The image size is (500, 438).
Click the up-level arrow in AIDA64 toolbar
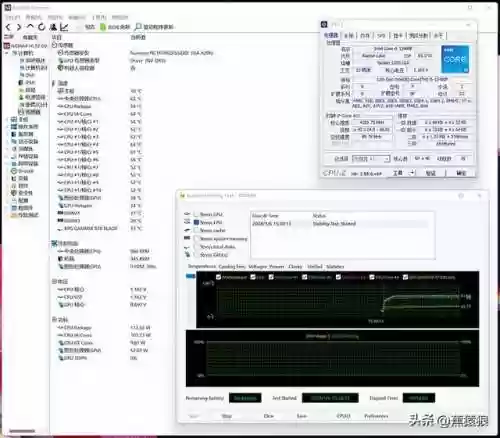pos(30,26)
